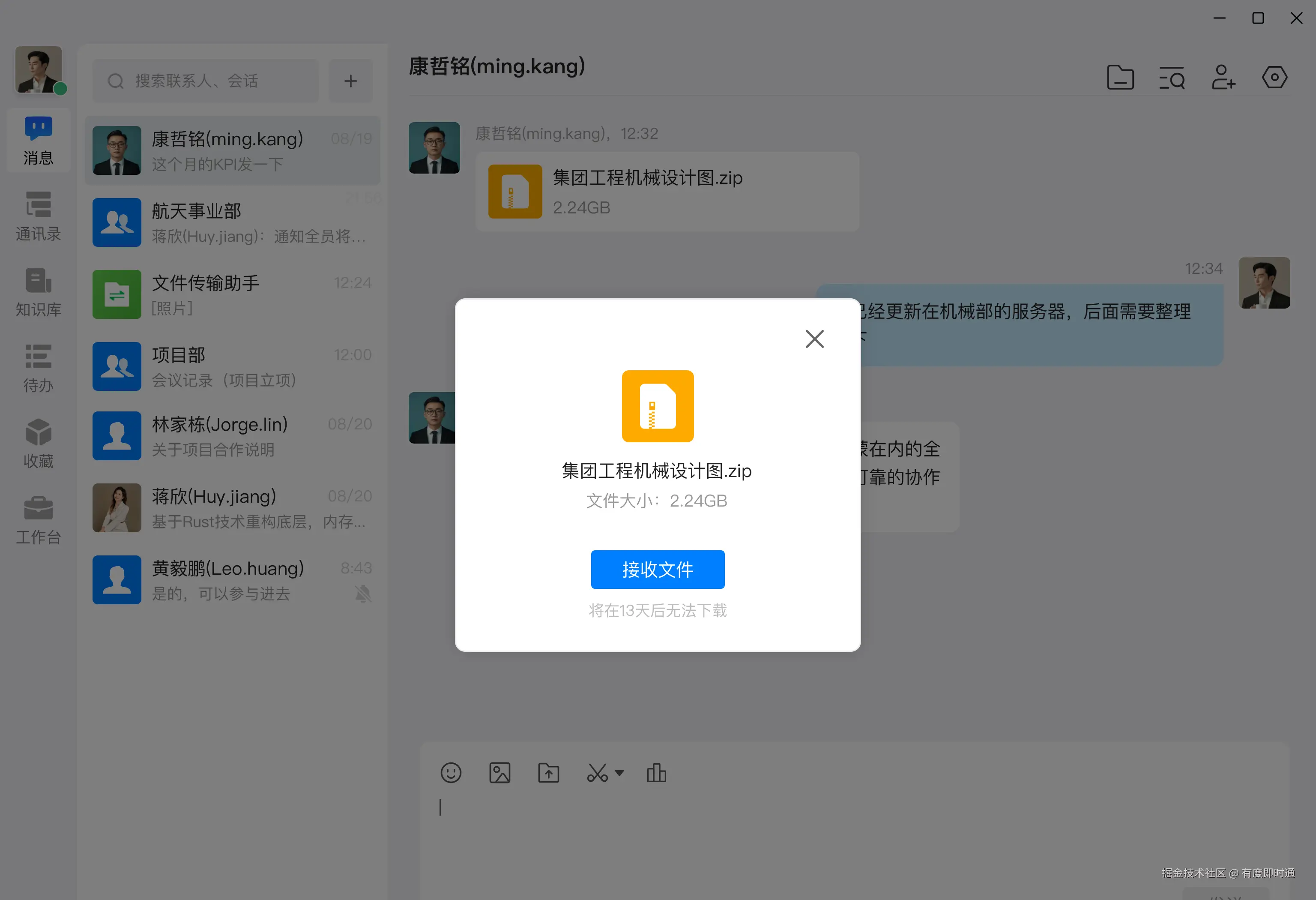Click 接收文件 to accept the zip file
Image resolution: width=1316 pixels, height=900 pixels.
coord(657,570)
